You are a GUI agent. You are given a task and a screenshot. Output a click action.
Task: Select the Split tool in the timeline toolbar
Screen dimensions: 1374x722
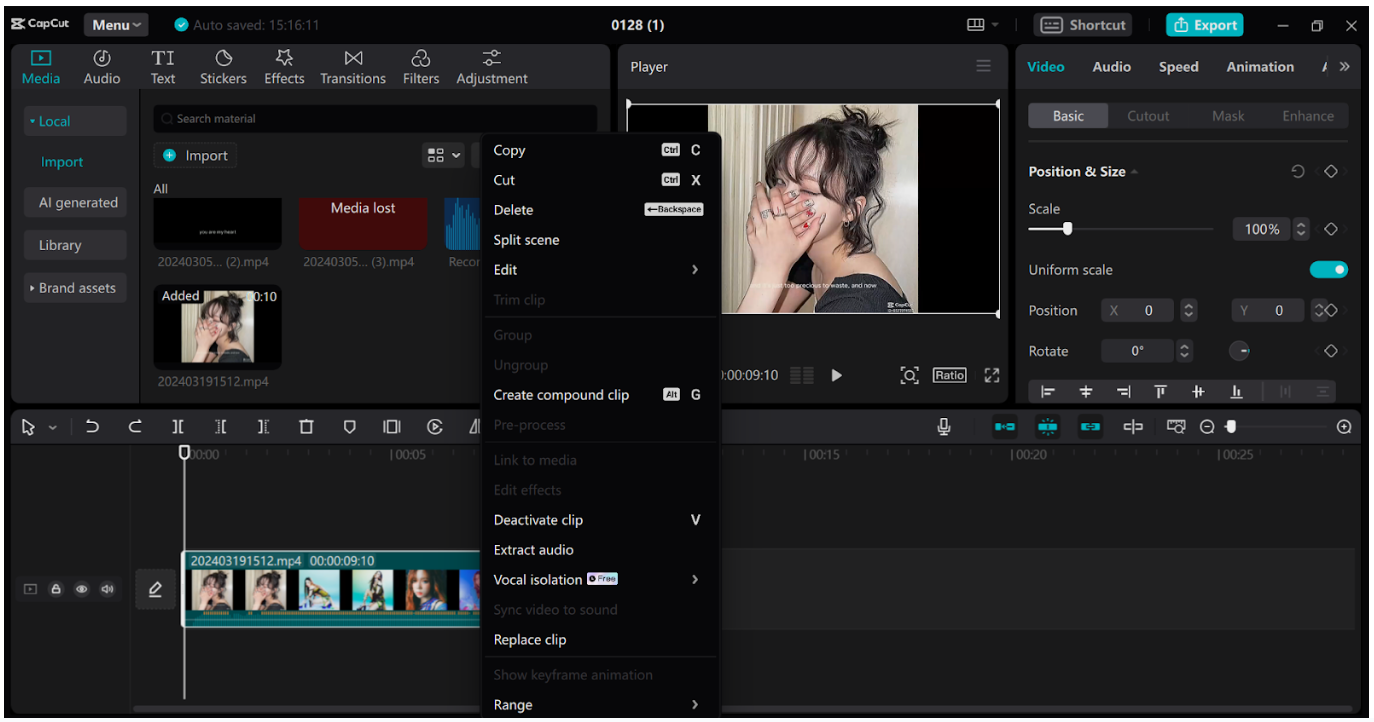pyautogui.click(x=178, y=427)
